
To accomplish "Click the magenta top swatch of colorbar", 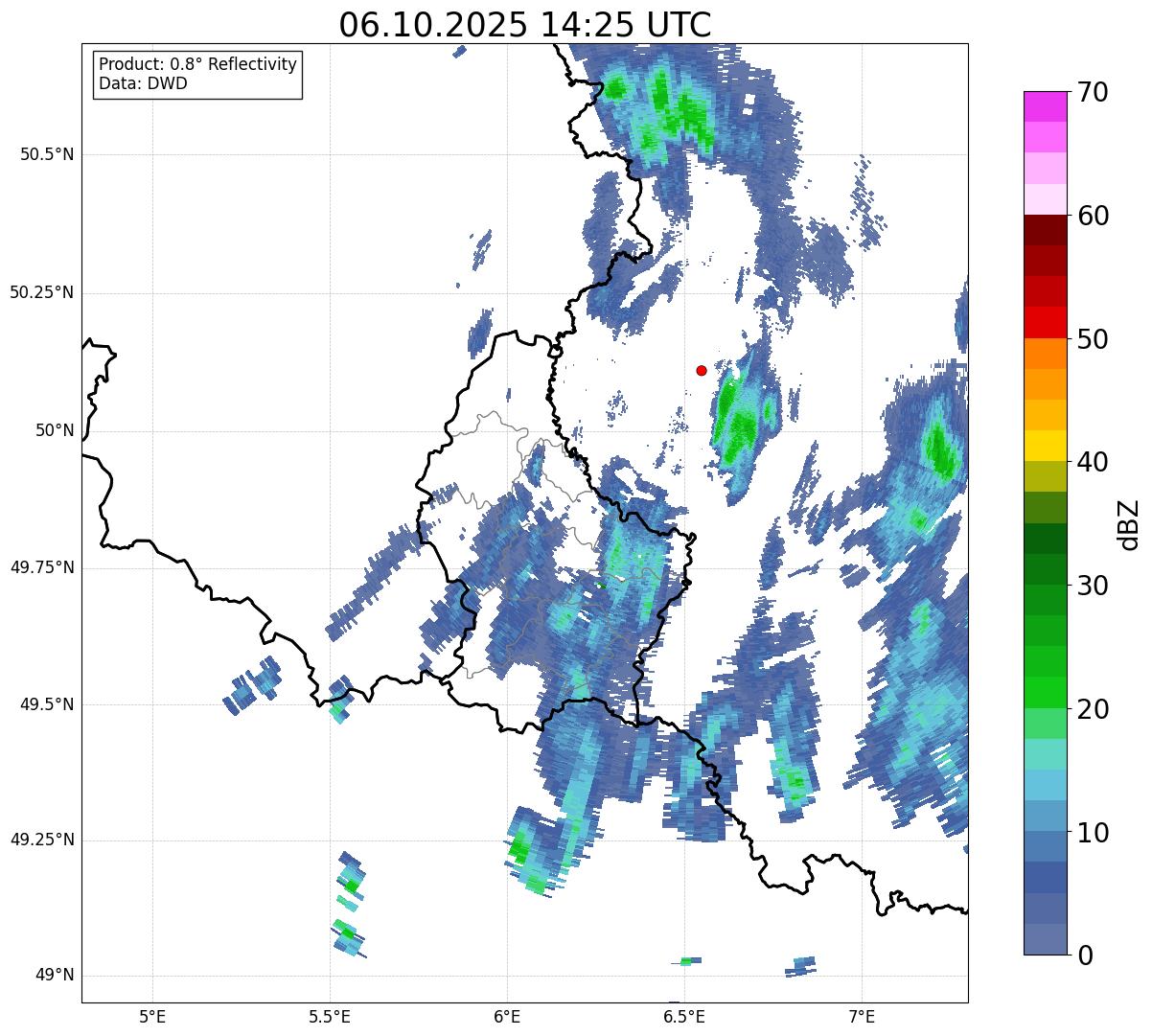I will click(x=1045, y=106).
